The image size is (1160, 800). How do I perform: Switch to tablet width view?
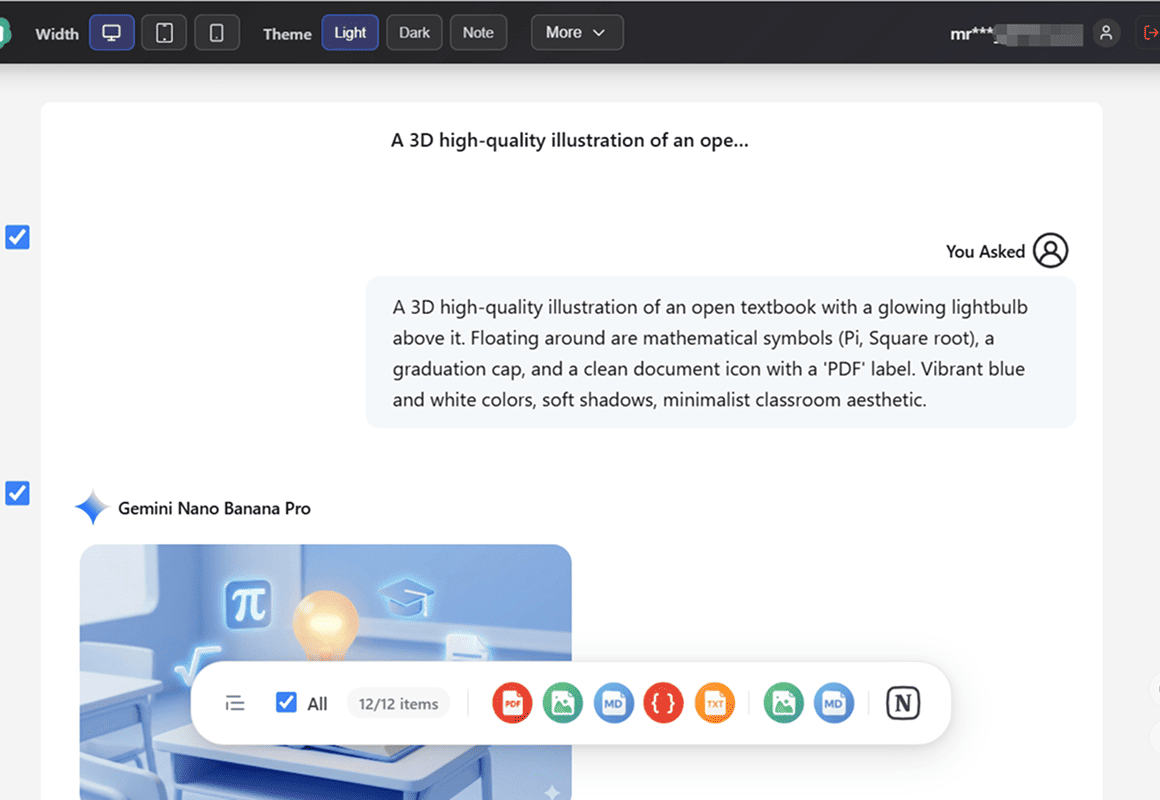coord(164,33)
